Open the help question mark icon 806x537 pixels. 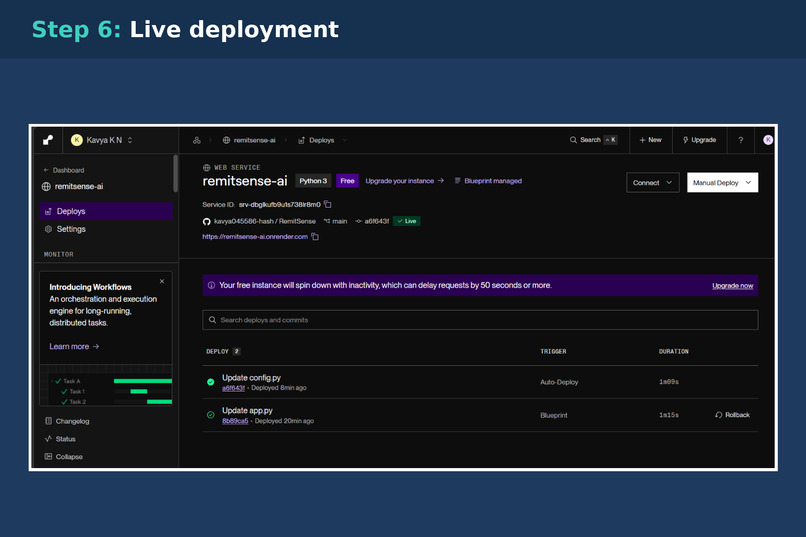click(741, 140)
